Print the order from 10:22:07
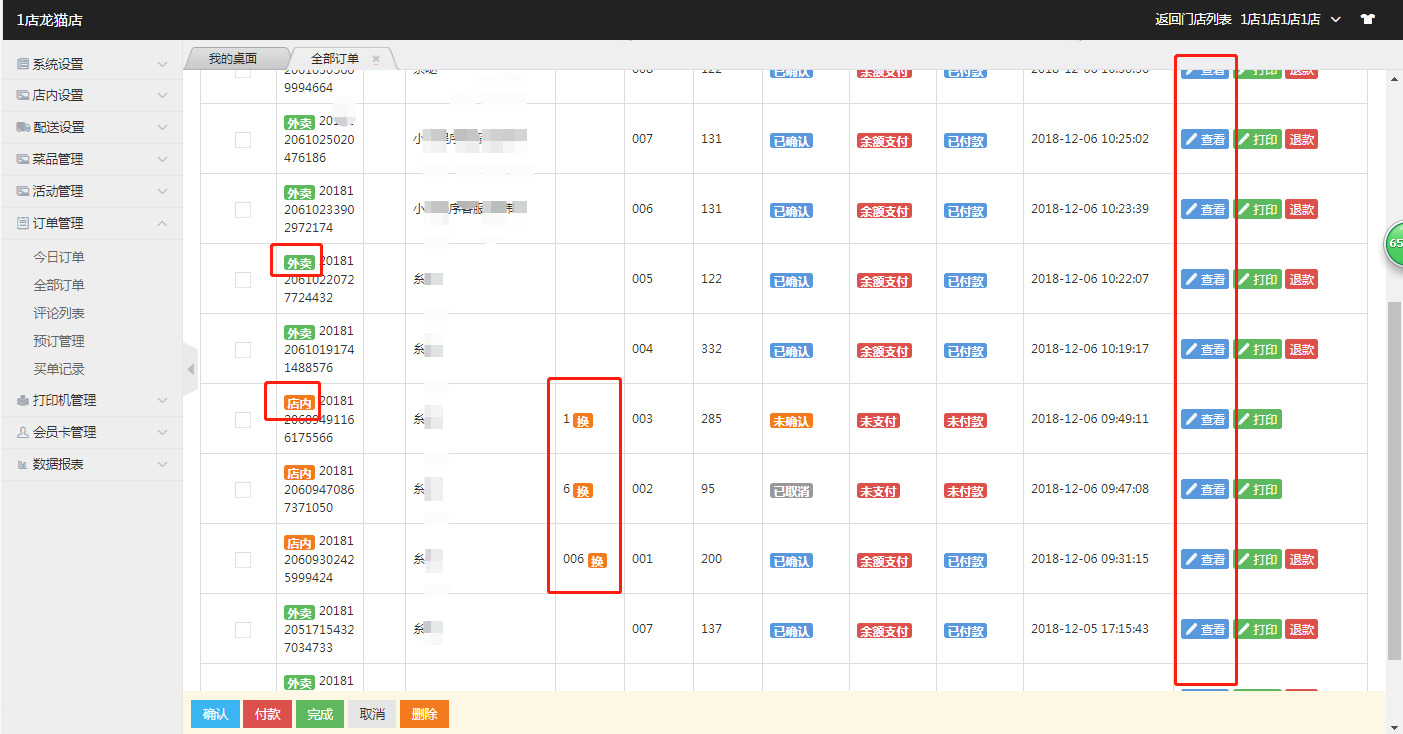 click(x=1257, y=280)
